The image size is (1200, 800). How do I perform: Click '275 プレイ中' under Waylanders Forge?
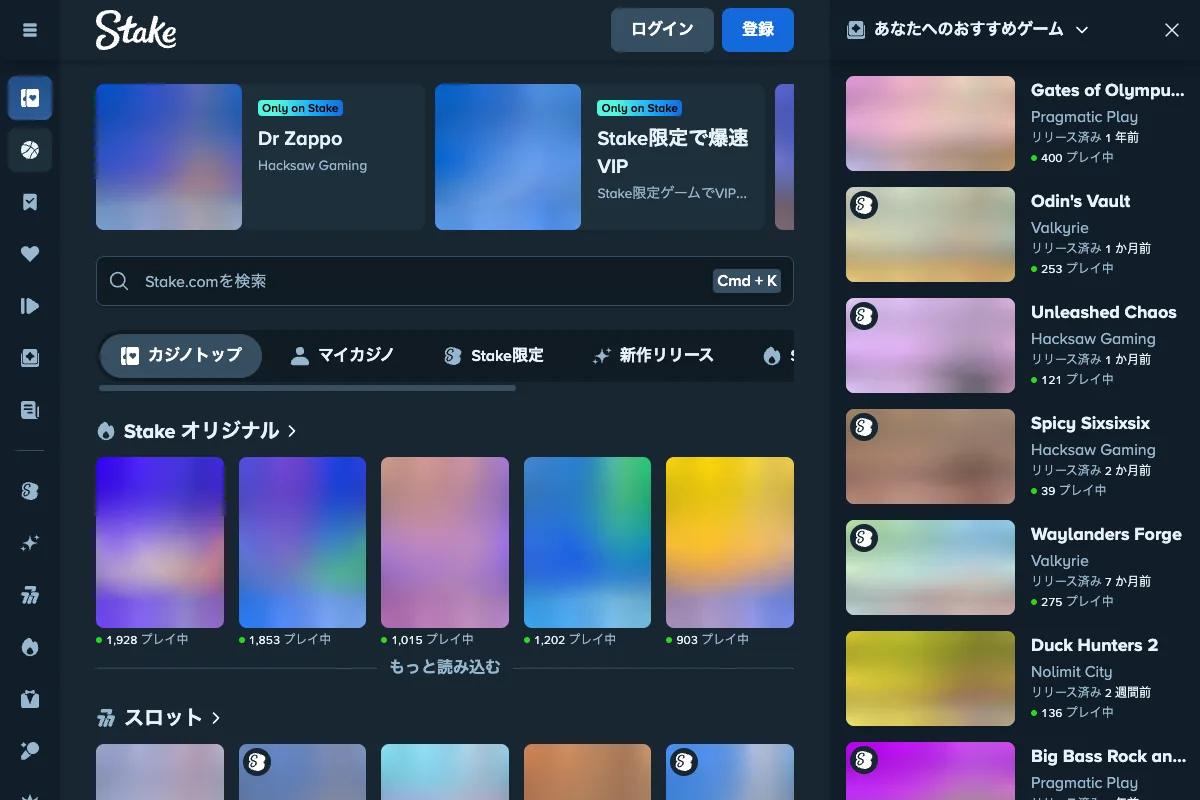[1072, 601]
